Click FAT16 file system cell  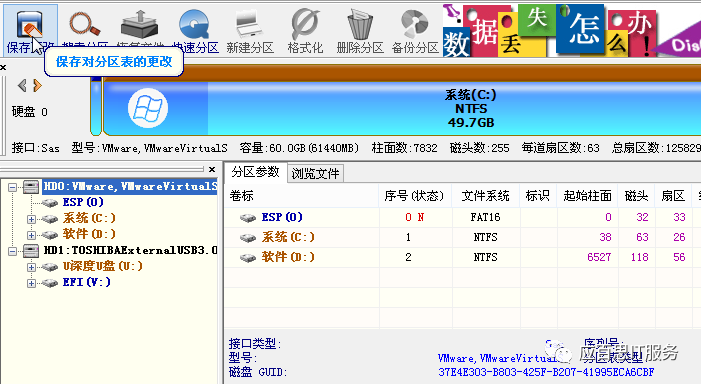[x=486, y=217]
